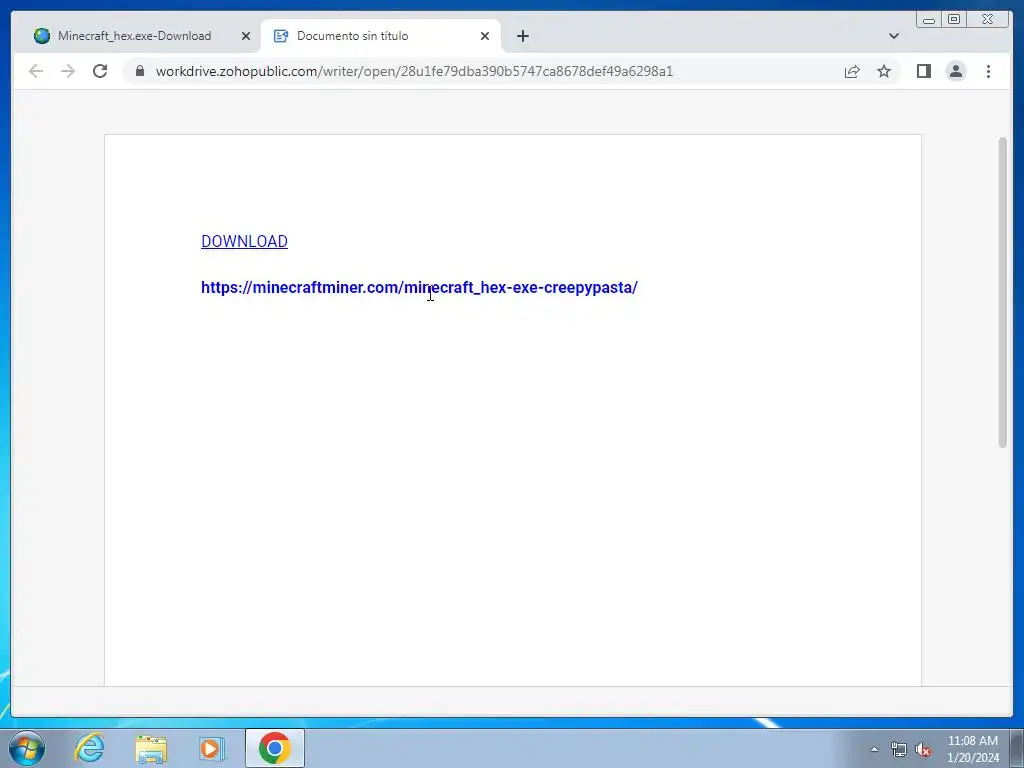Show hidden system tray icons
This screenshot has width=1024, height=768.
(874, 749)
